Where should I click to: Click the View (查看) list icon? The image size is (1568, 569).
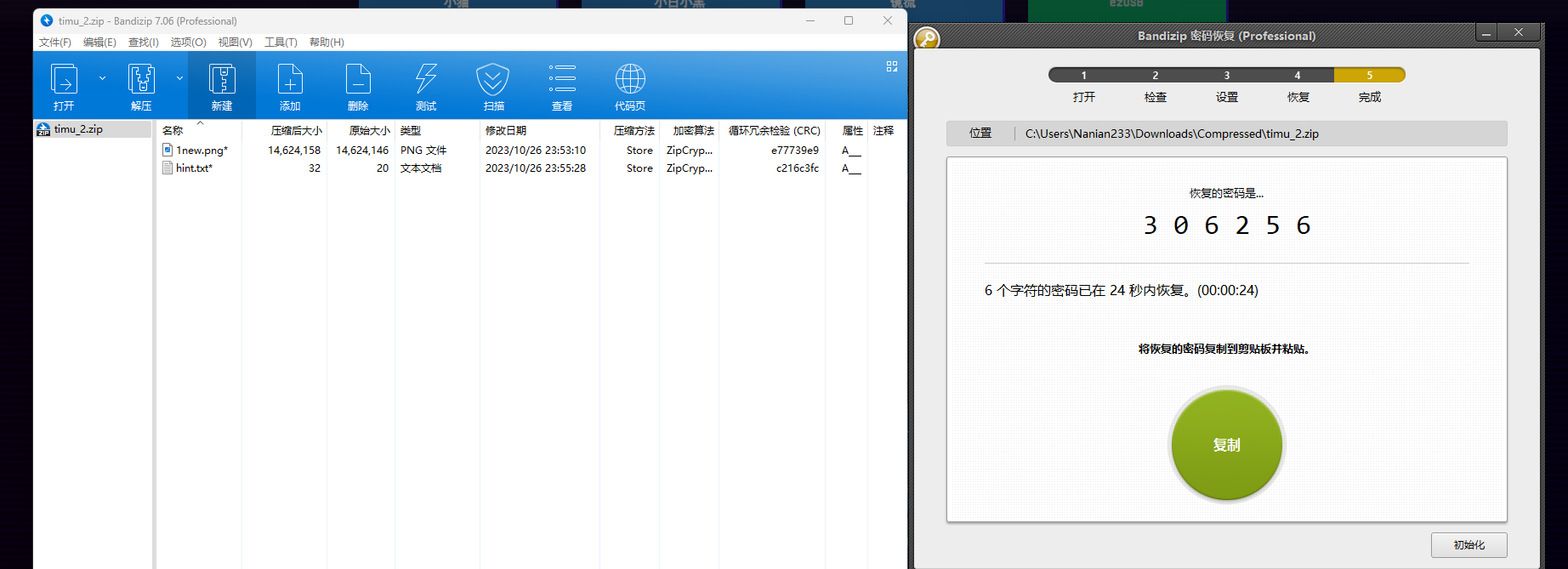pyautogui.click(x=562, y=79)
